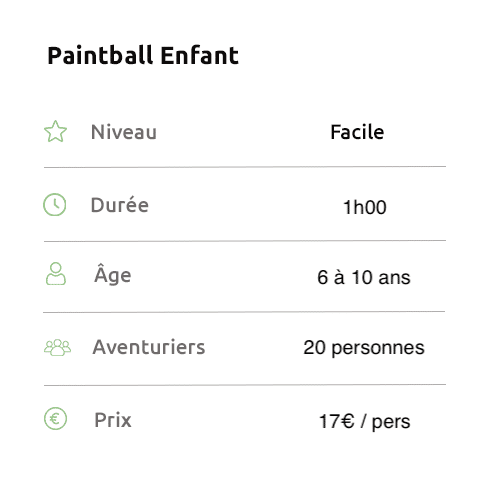The width and height of the screenshot is (500, 500).
Task: Click the 1h00 duration value
Action: pyautogui.click(x=365, y=207)
